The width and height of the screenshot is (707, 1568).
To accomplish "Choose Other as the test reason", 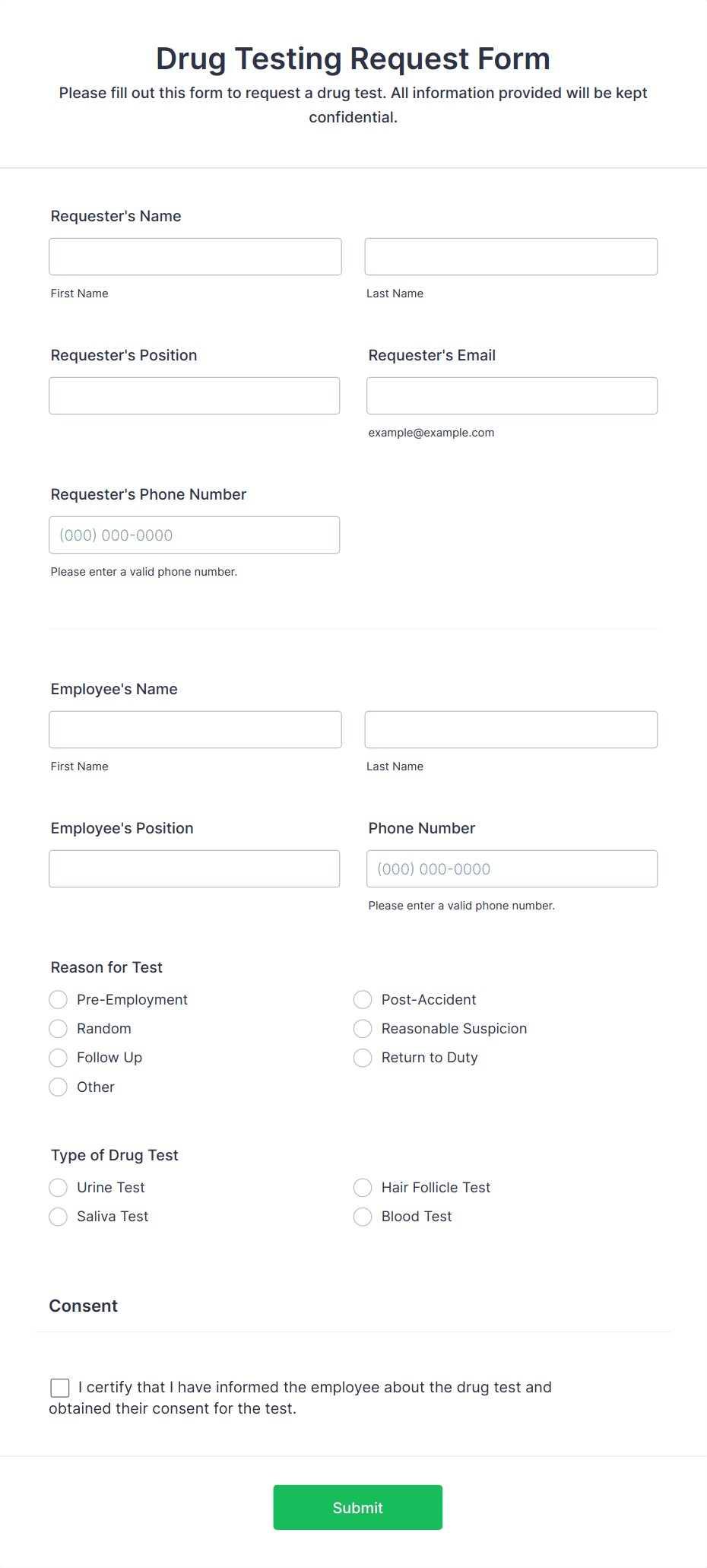I will [x=58, y=1087].
